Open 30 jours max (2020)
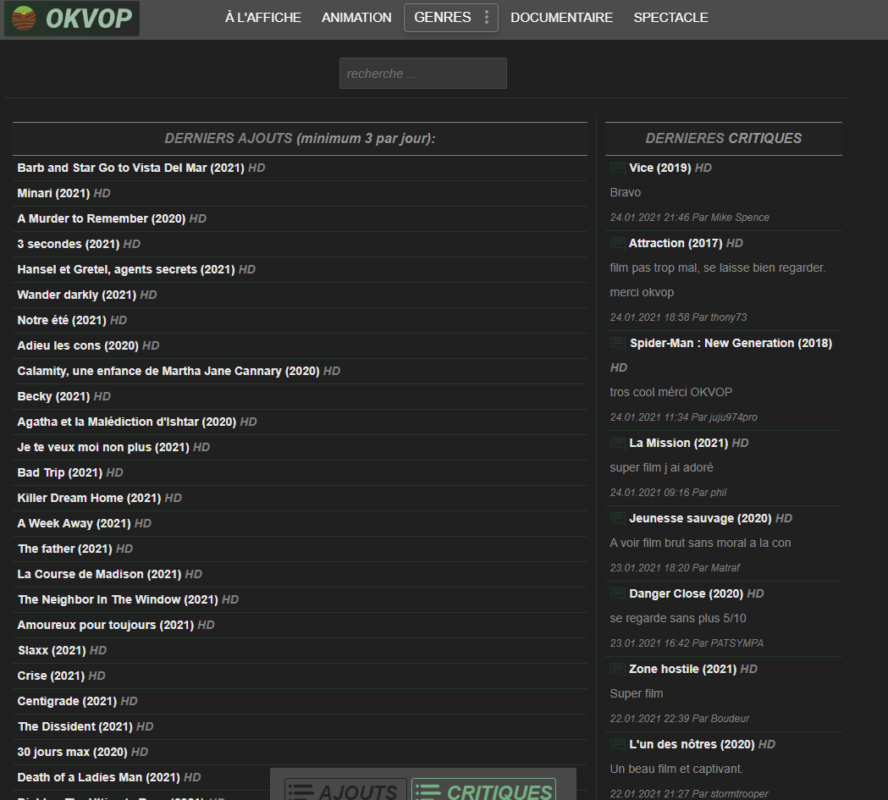 coord(72,752)
